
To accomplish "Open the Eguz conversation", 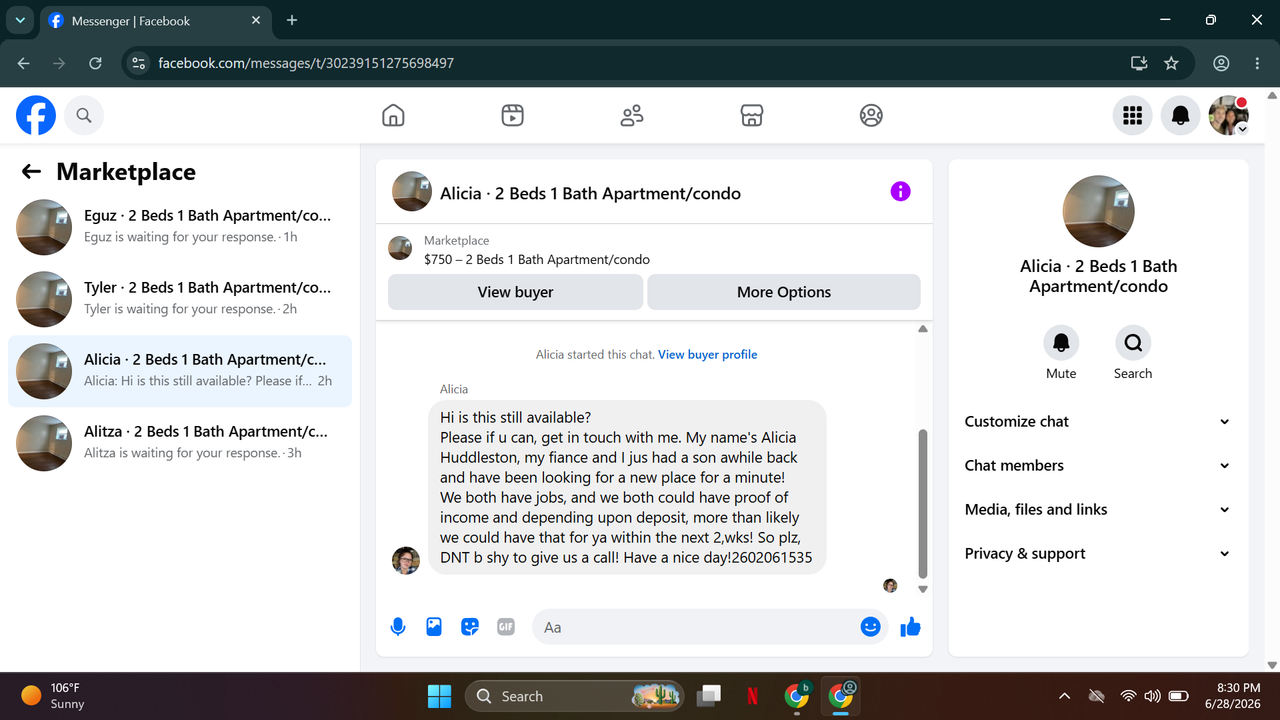I will 180,227.
